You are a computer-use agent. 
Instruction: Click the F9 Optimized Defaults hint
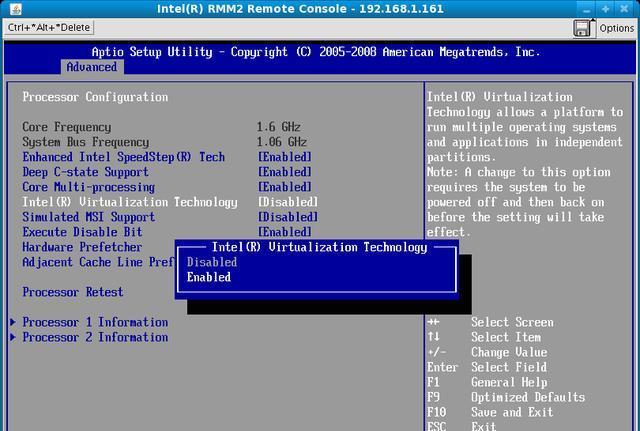(x=506, y=398)
